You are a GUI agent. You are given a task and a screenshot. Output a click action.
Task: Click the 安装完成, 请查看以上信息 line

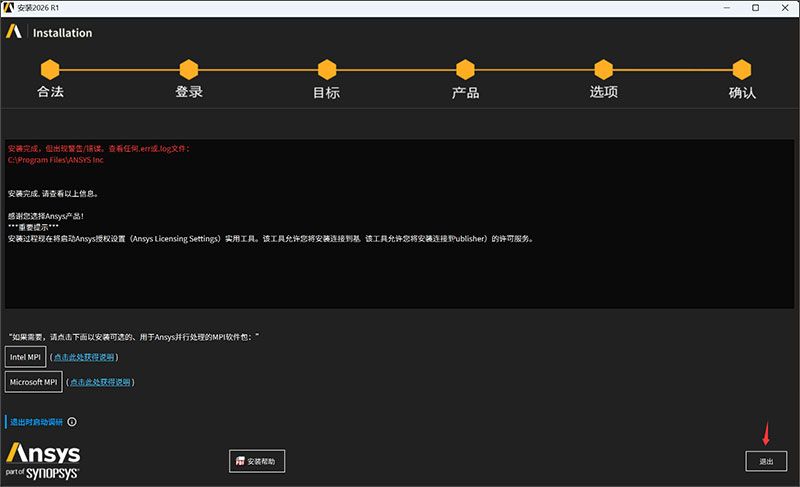[x=53, y=193]
